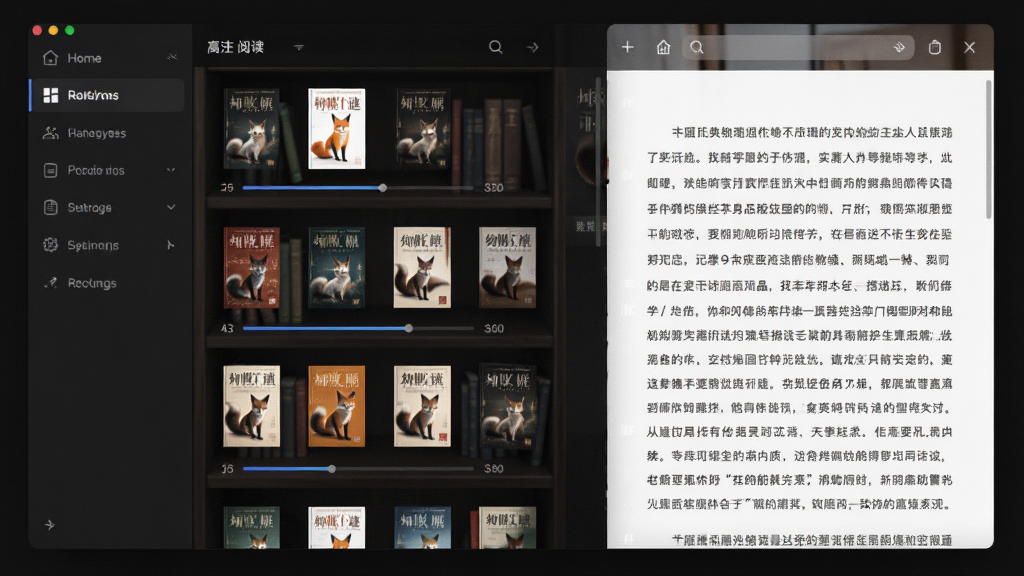Open the orange fox book, third shelf
The image size is (1024, 576).
(336, 406)
